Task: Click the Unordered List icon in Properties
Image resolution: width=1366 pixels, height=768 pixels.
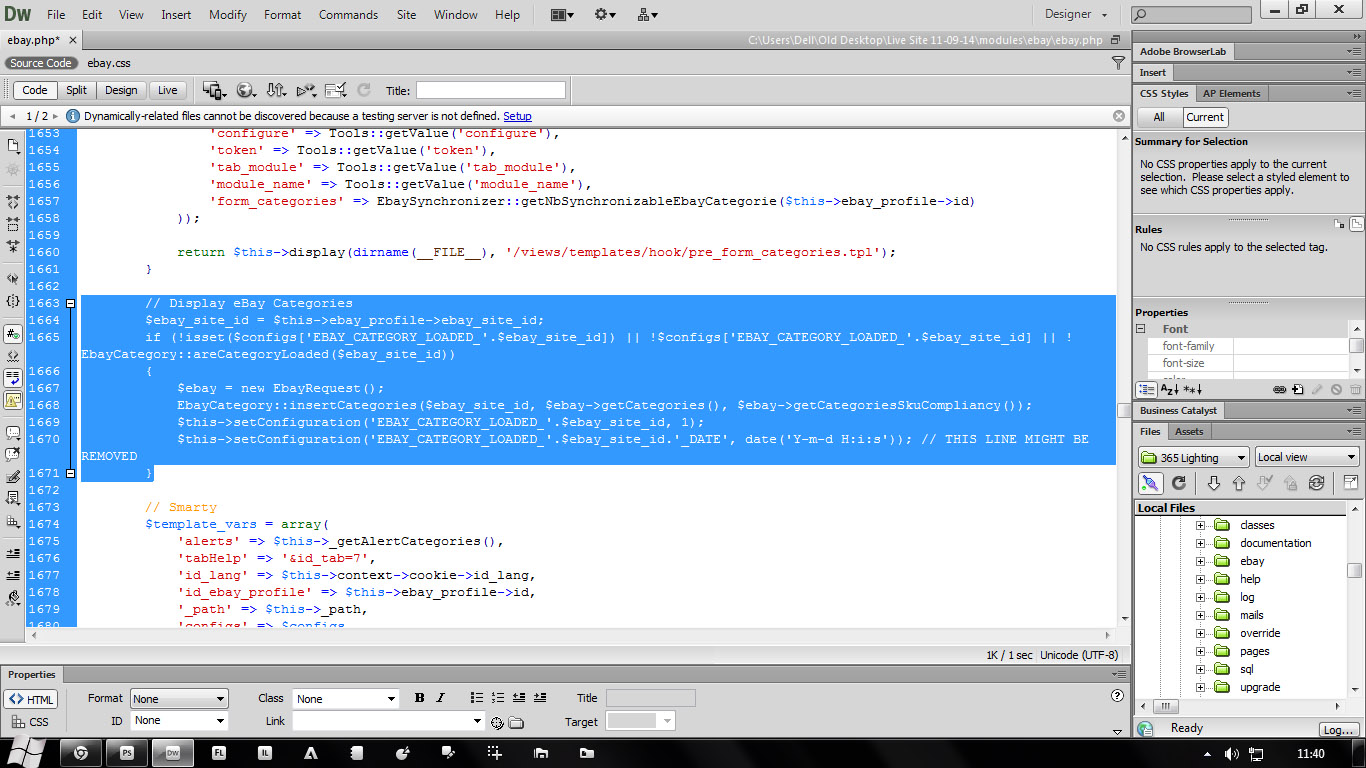Action: coord(476,698)
